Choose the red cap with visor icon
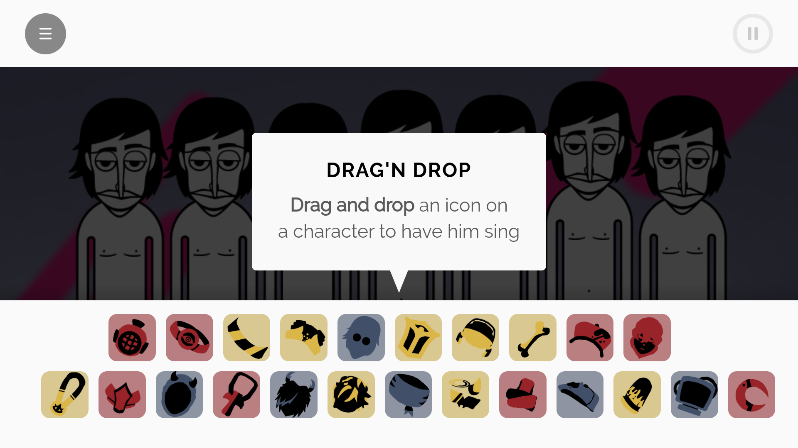Viewport: 798px width, 448px height. 590,338
